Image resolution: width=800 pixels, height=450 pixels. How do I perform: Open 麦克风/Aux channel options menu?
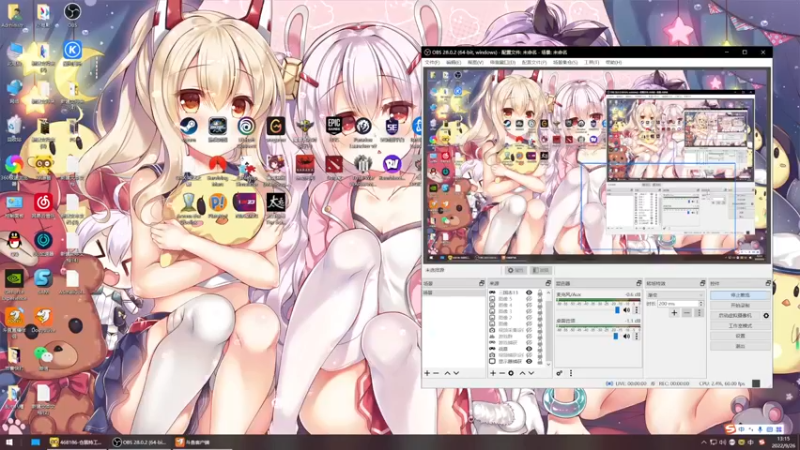pos(636,310)
